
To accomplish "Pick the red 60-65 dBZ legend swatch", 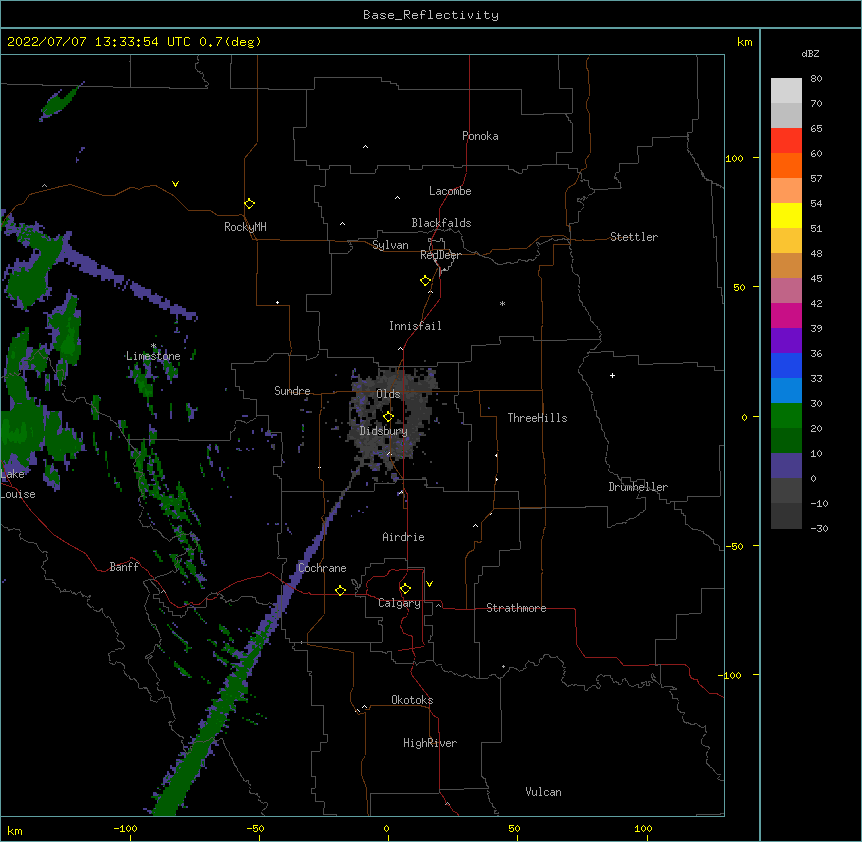I will (x=786, y=140).
